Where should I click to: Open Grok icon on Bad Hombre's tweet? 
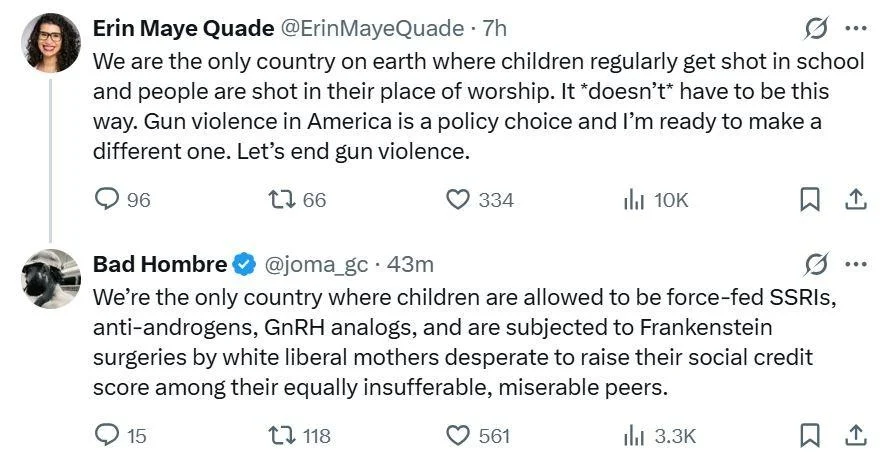click(816, 264)
